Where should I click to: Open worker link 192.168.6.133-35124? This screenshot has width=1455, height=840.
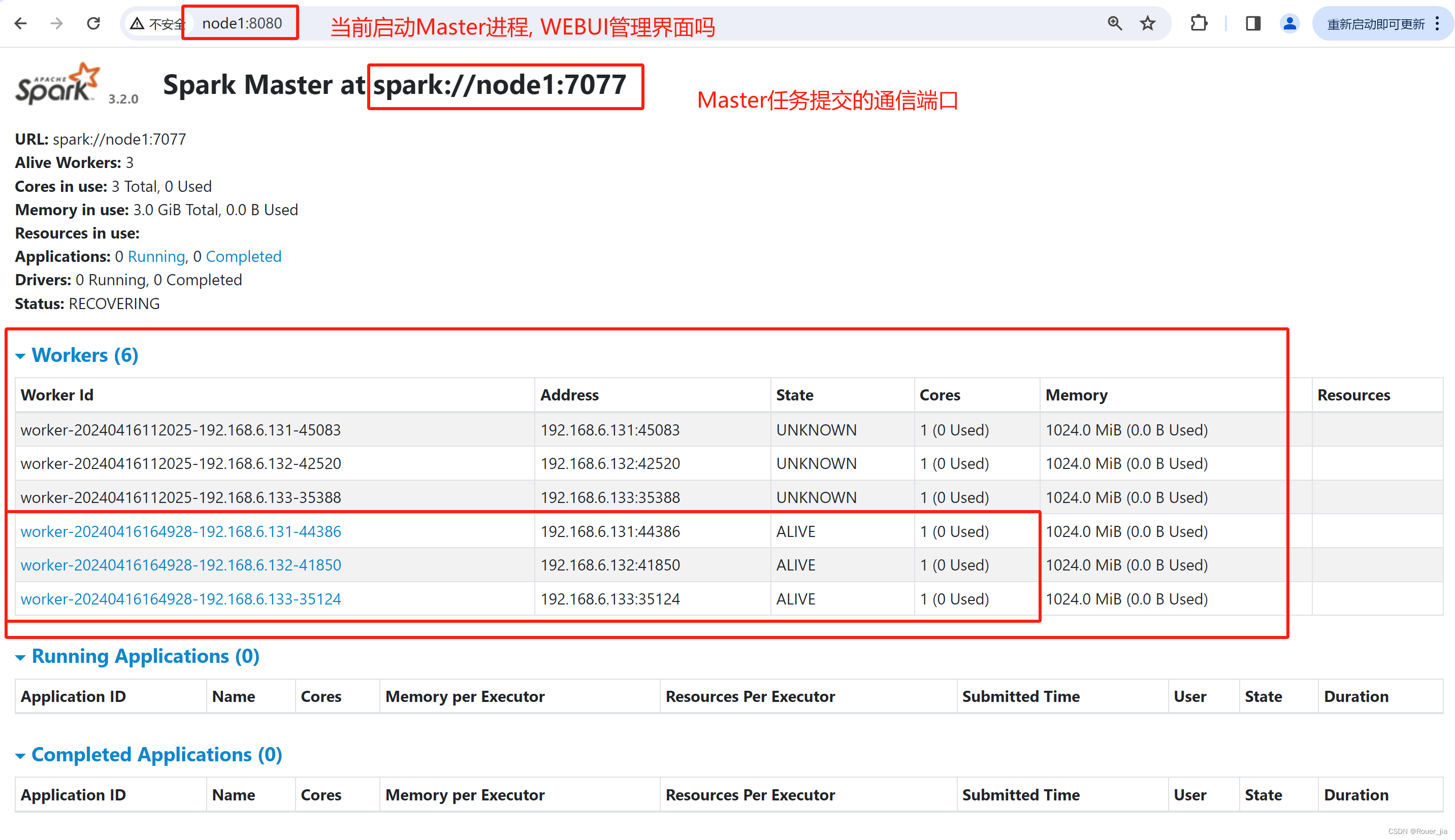(181, 599)
